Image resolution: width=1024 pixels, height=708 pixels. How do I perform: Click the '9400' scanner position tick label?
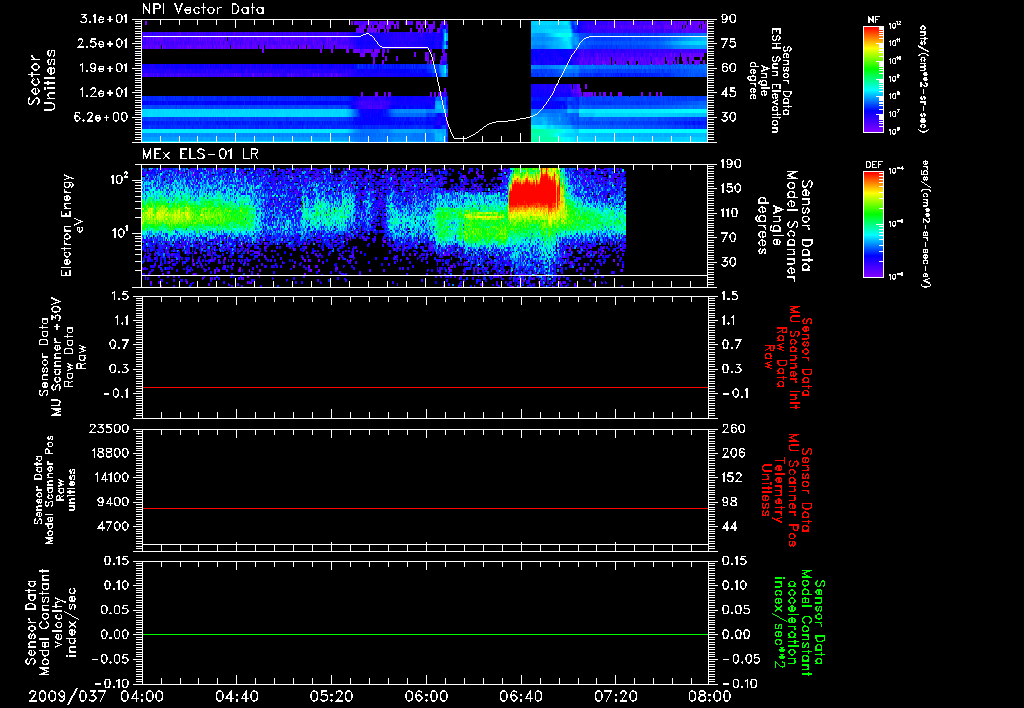coord(112,502)
